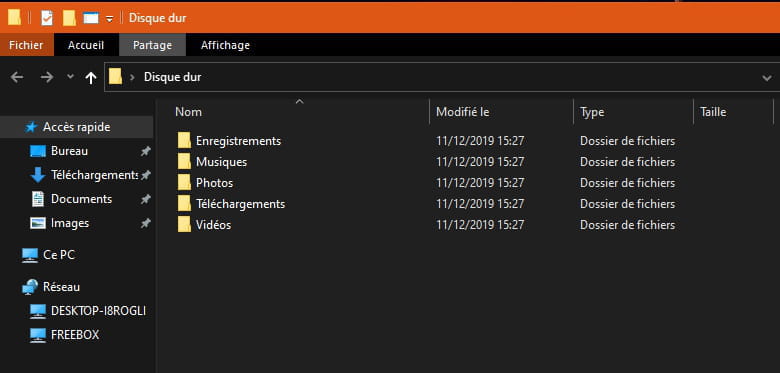Viewport: 780px width, 373px height.
Task: Go back with the left arrow button
Action: 17,77
